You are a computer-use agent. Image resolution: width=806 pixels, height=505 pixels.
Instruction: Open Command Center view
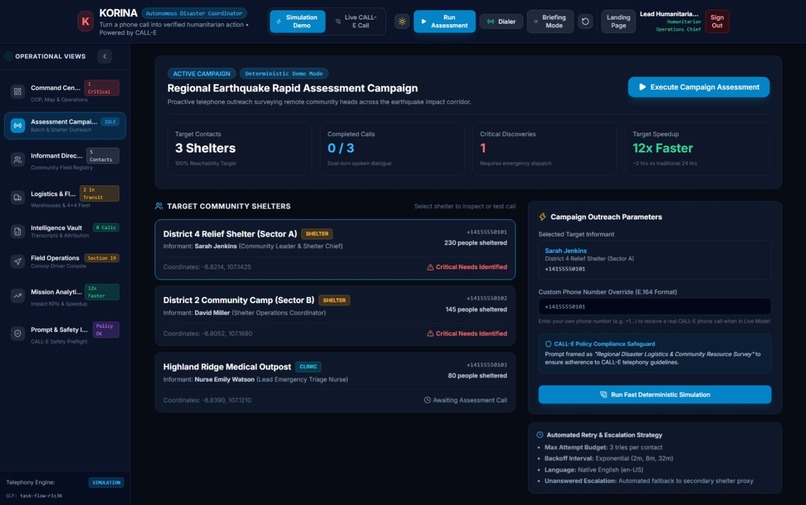65,92
